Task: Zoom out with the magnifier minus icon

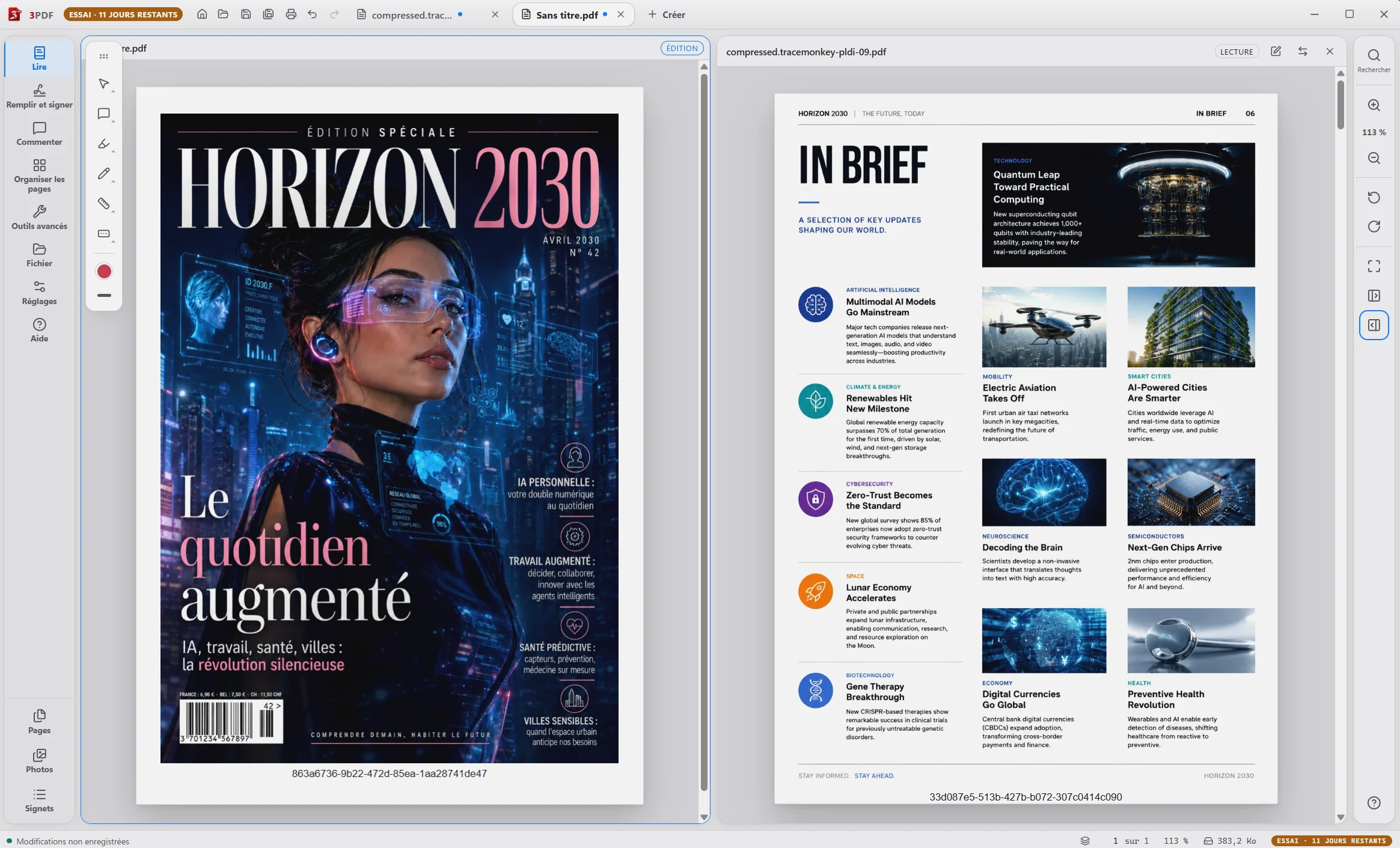Action: tap(1374, 158)
